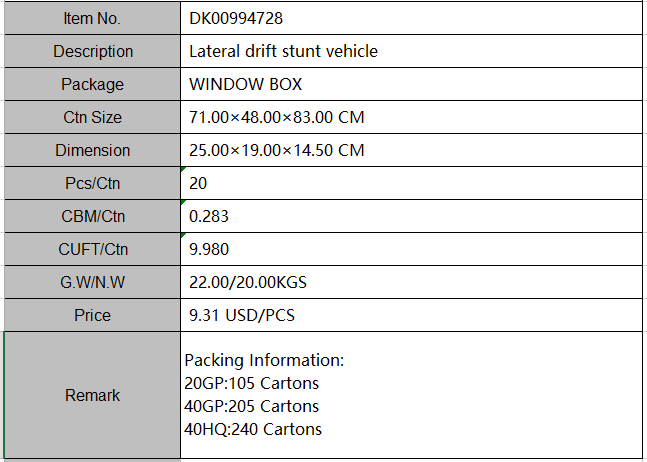Select the 9.31 USD/PCS price cell
Screen dimensions: 647x462
410,315
